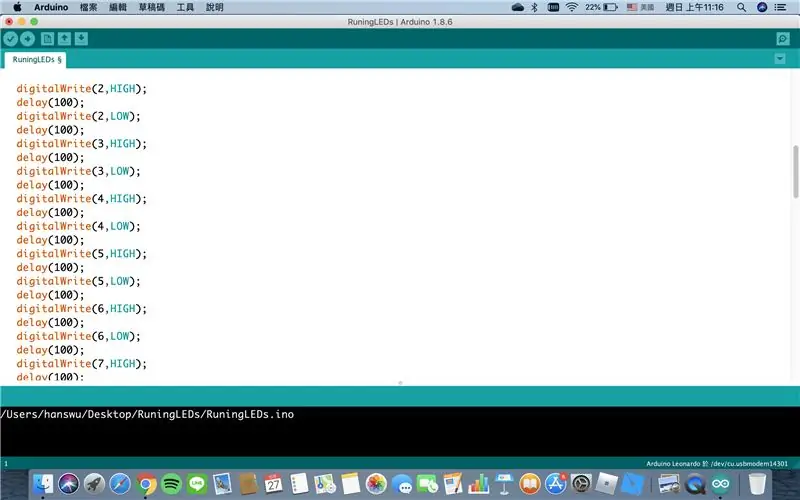Open Reminders from the Dock
Image resolution: width=800 pixels, height=500 pixels.
299,484
